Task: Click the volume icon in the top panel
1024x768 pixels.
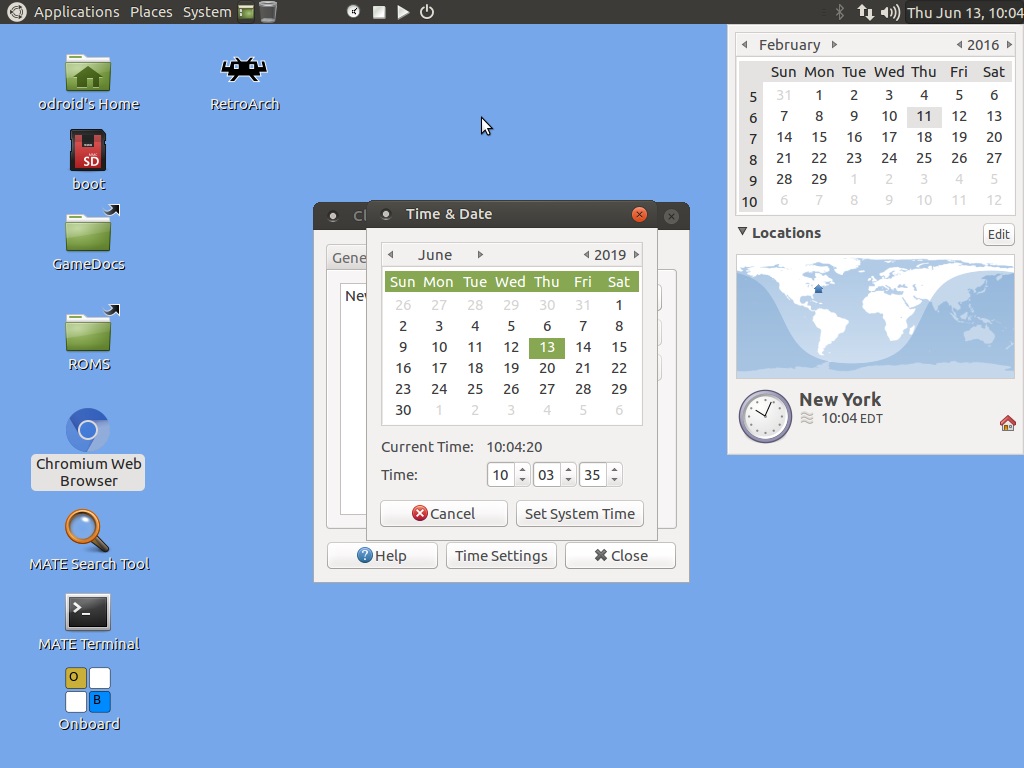Action: [890, 12]
